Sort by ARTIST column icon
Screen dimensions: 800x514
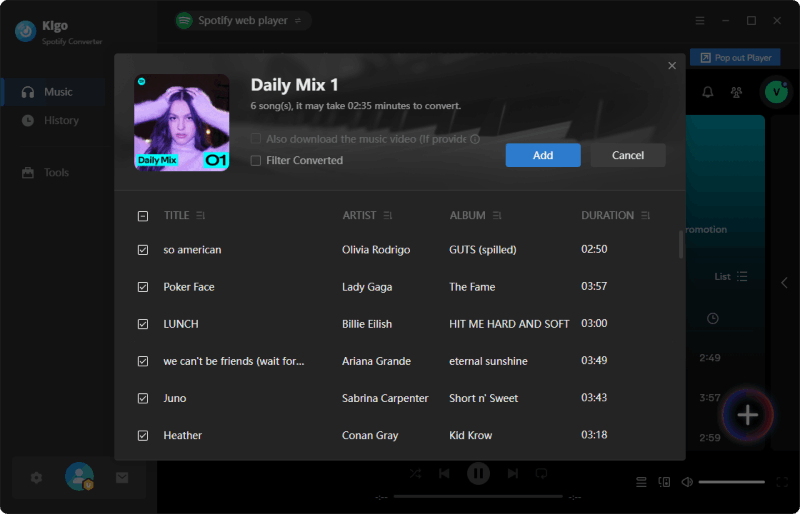pyautogui.click(x=388, y=215)
